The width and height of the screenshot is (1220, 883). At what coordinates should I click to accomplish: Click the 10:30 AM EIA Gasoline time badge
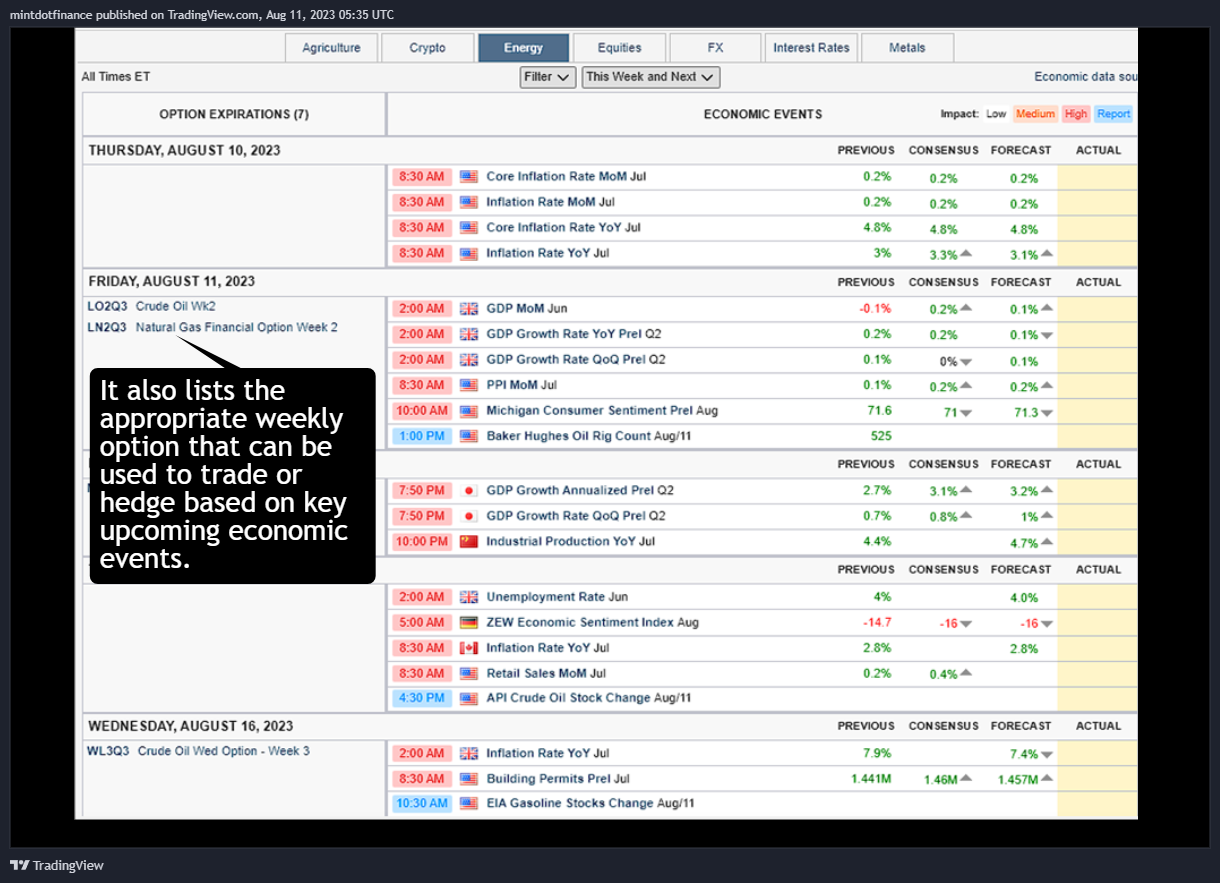tap(422, 803)
